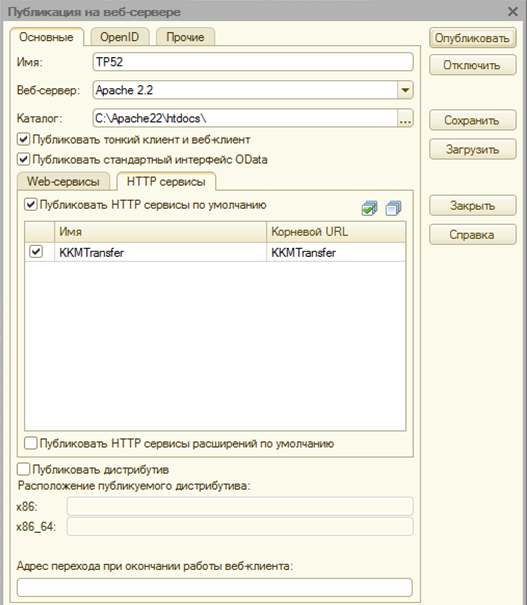Viewport: 527px width, 605px height.
Task: Expand the Веб-сервер dropdown arrow
Action: [405, 90]
